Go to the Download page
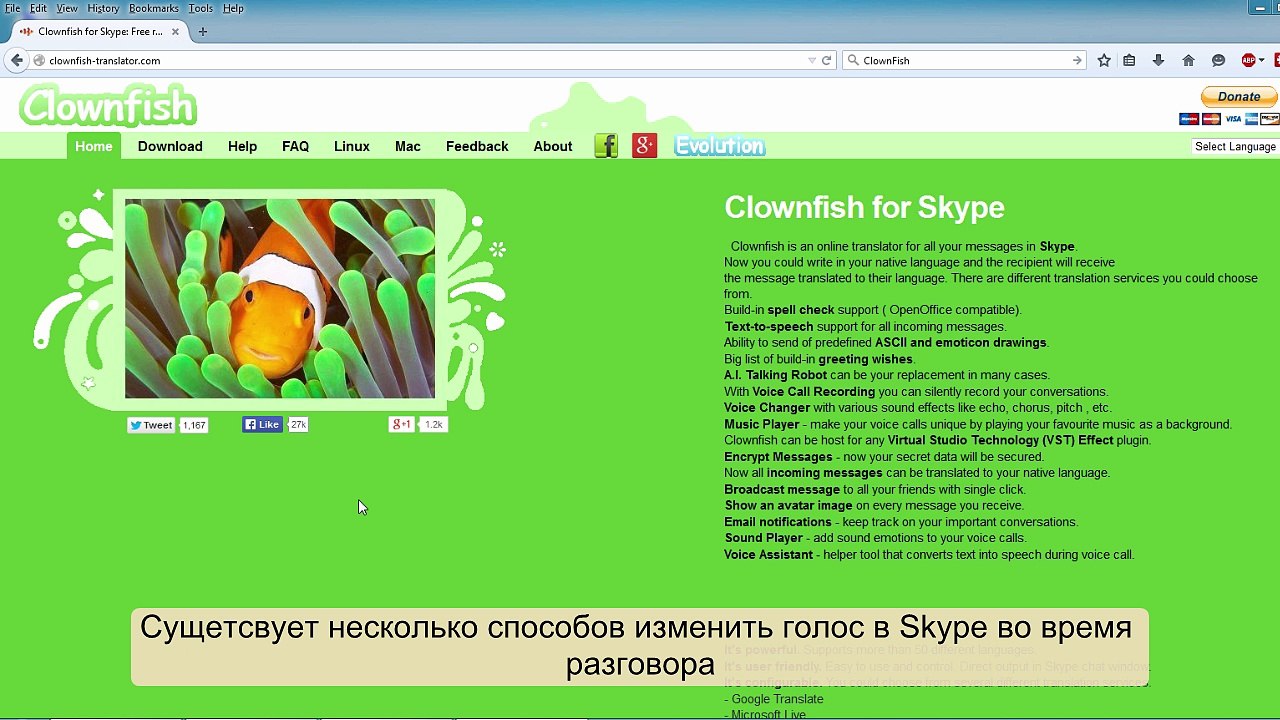This screenshot has width=1280, height=720. coord(170,146)
